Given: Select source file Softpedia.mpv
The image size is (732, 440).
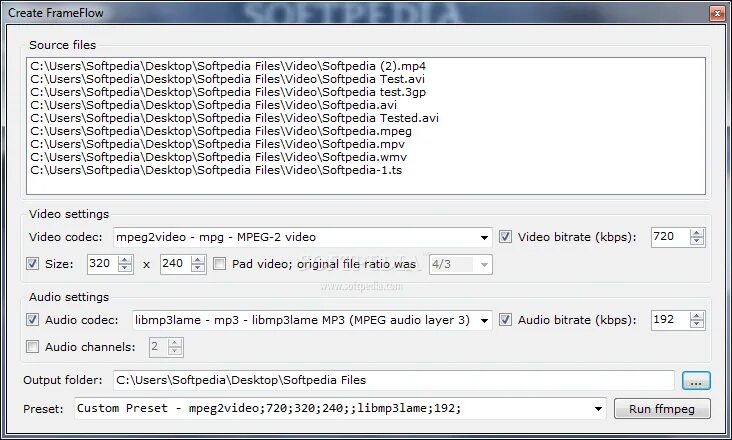Looking at the screenshot, I should pos(218,144).
